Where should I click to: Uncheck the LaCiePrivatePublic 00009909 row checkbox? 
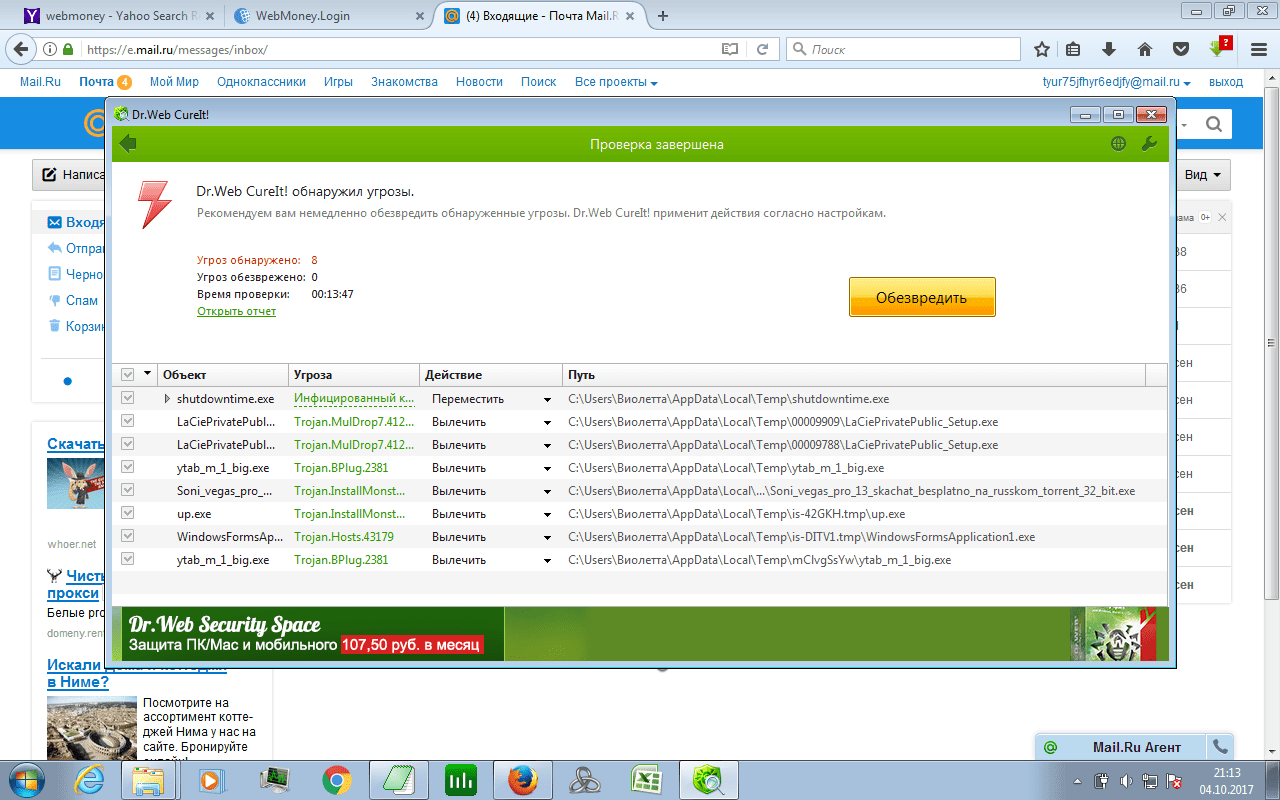(127, 421)
